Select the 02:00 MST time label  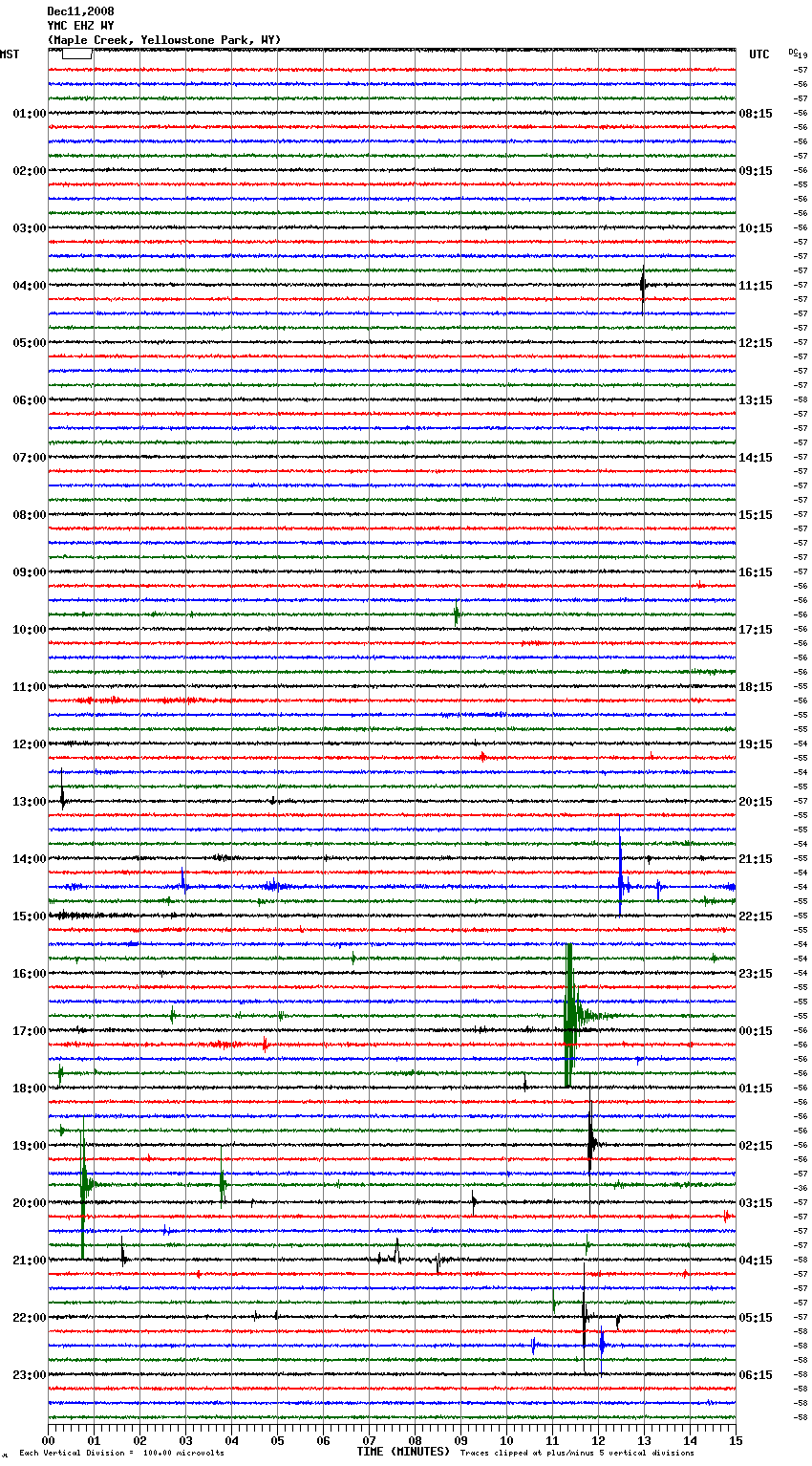tap(30, 171)
